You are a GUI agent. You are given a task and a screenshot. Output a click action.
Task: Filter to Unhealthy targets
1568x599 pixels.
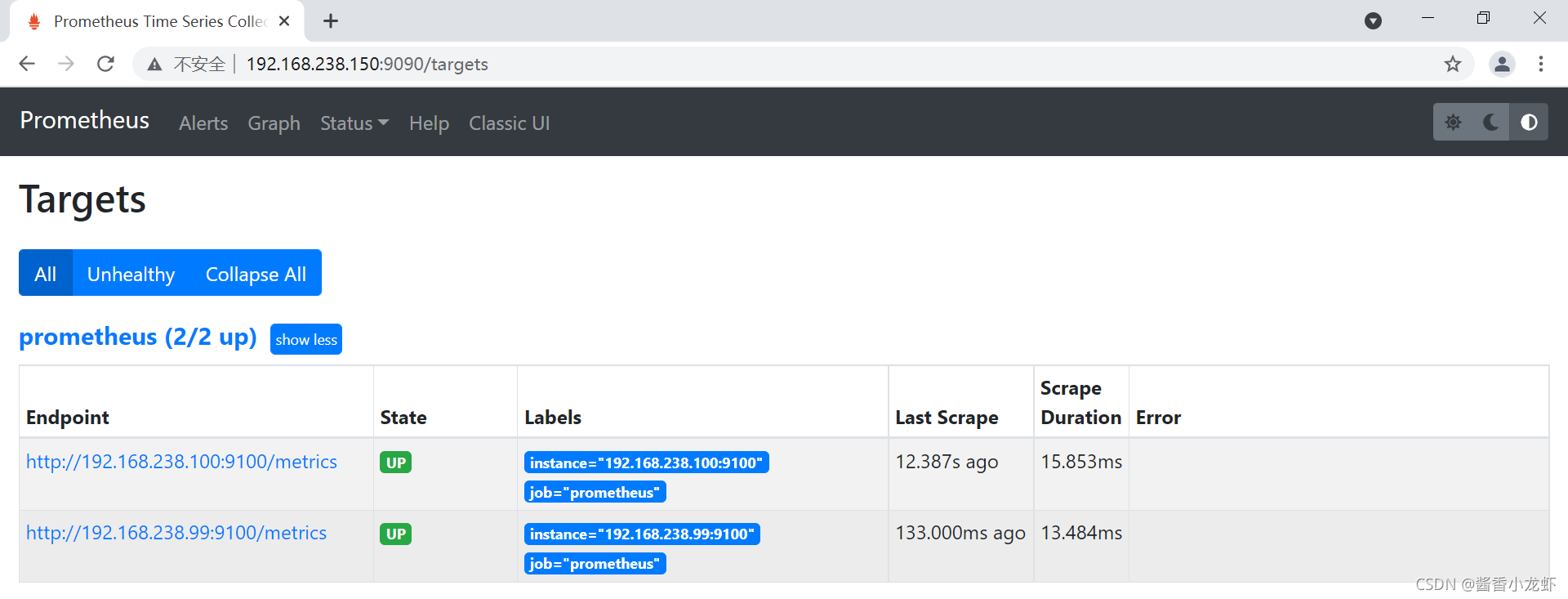pos(131,273)
